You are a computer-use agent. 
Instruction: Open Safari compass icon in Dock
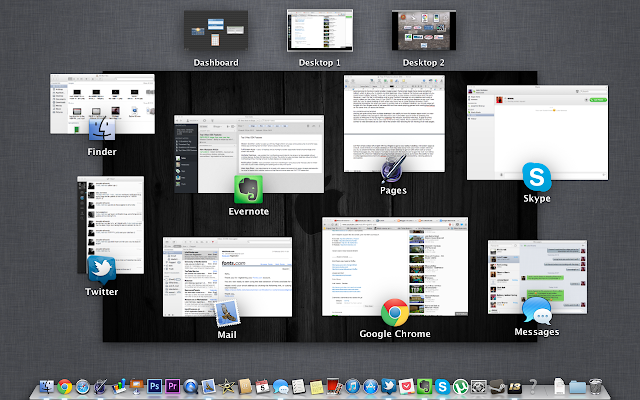point(82,386)
